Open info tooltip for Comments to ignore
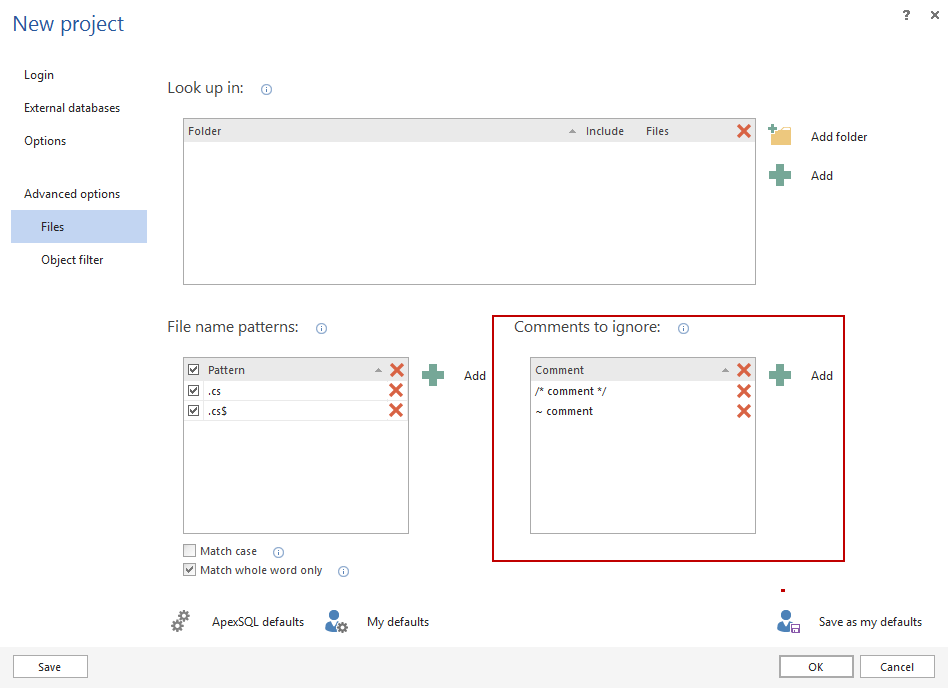 [683, 328]
